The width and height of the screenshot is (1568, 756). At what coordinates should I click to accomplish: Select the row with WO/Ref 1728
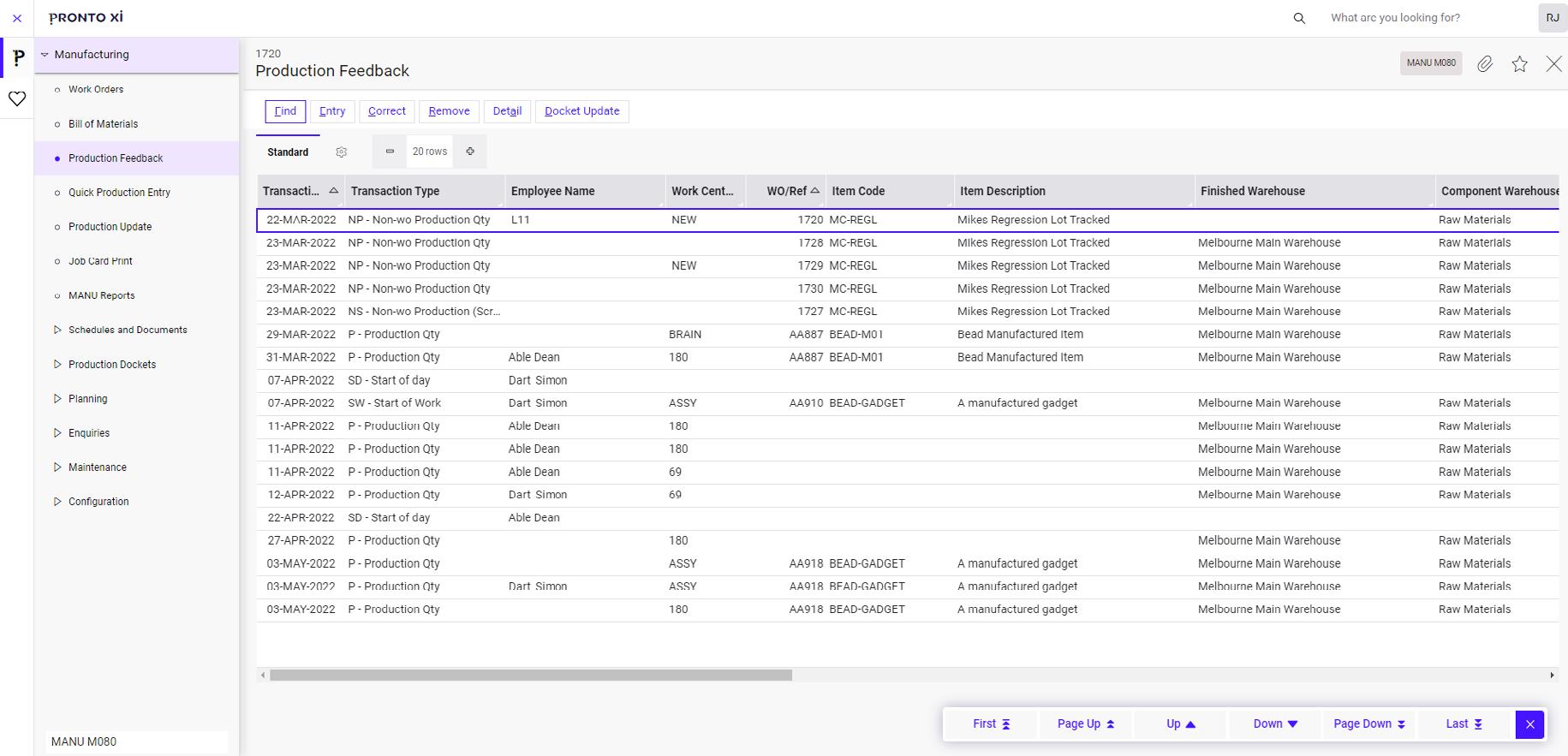(908, 243)
